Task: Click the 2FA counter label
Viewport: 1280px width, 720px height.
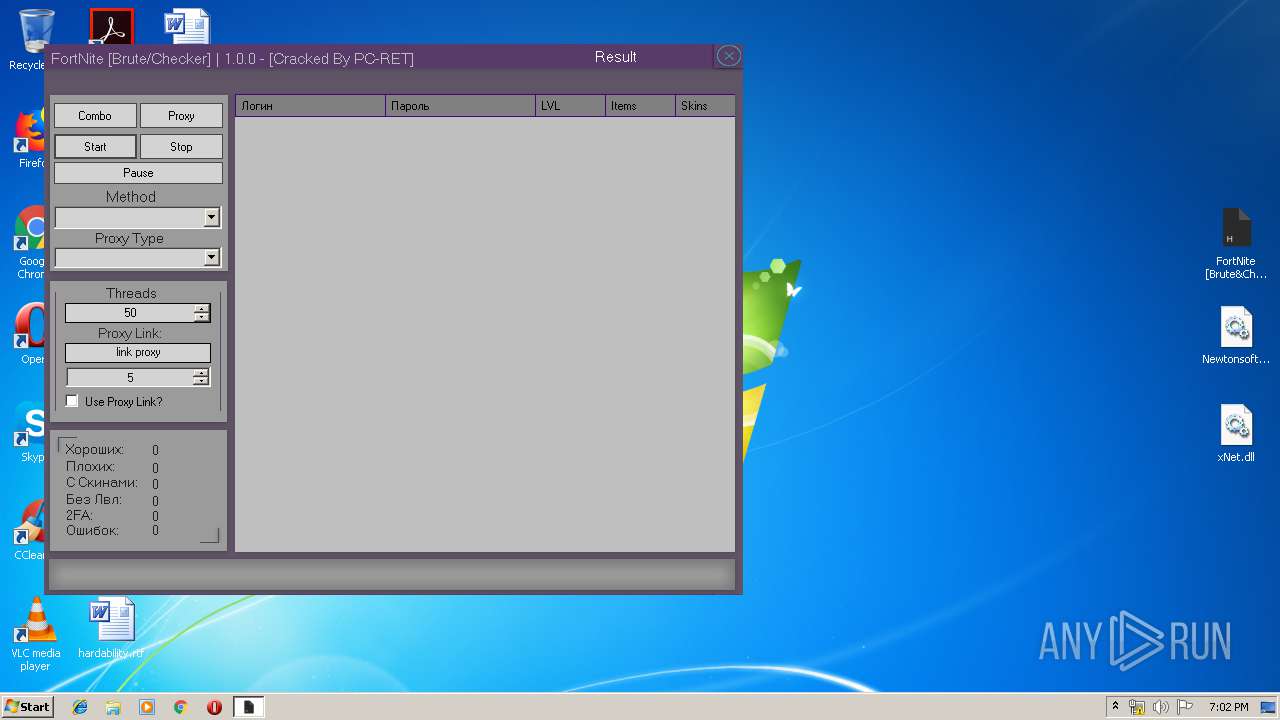Action: [x=79, y=515]
